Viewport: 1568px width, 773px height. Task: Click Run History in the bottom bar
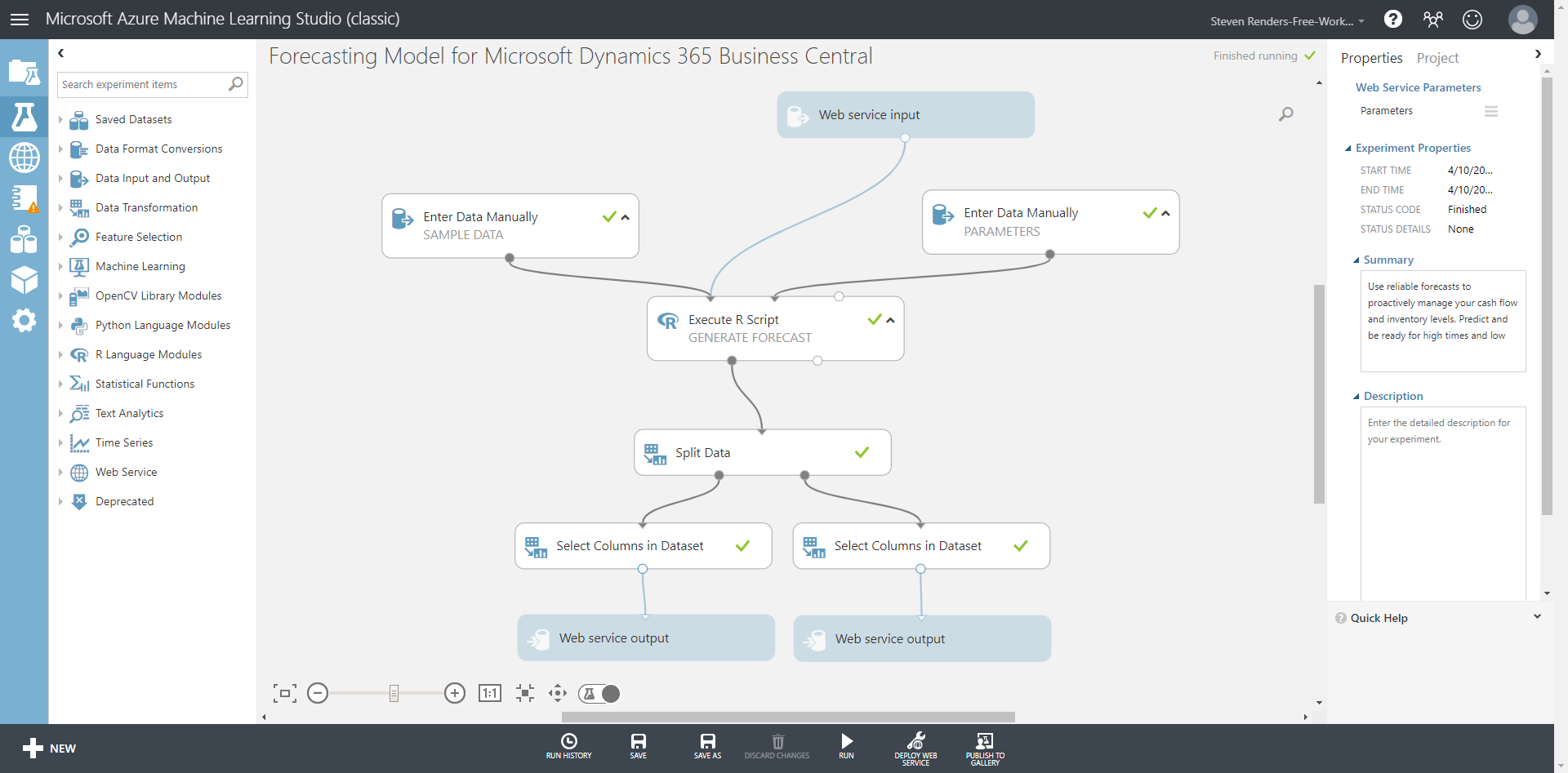[x=569, y=746]
